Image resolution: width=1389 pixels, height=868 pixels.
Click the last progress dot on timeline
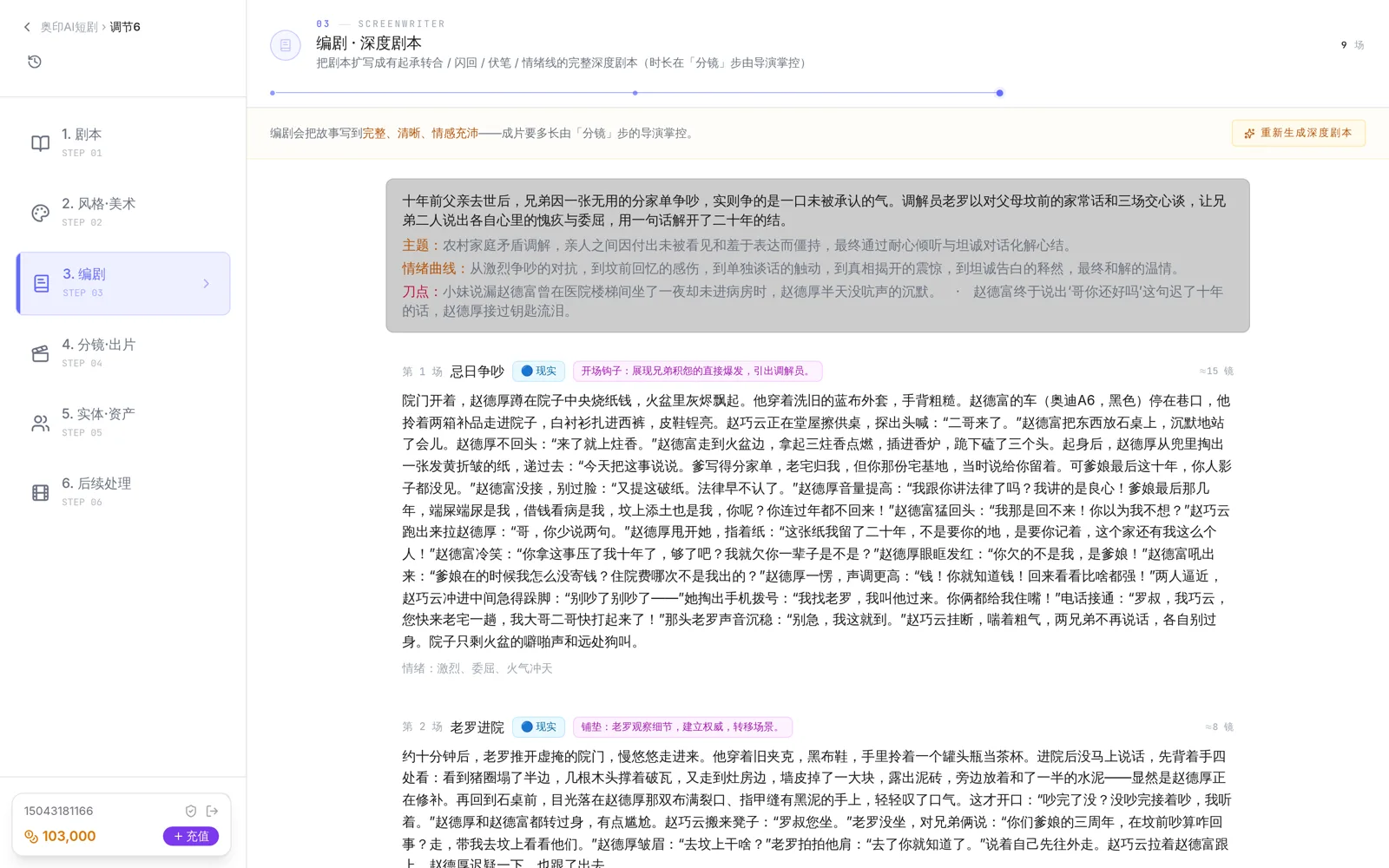click(1000, 93)
